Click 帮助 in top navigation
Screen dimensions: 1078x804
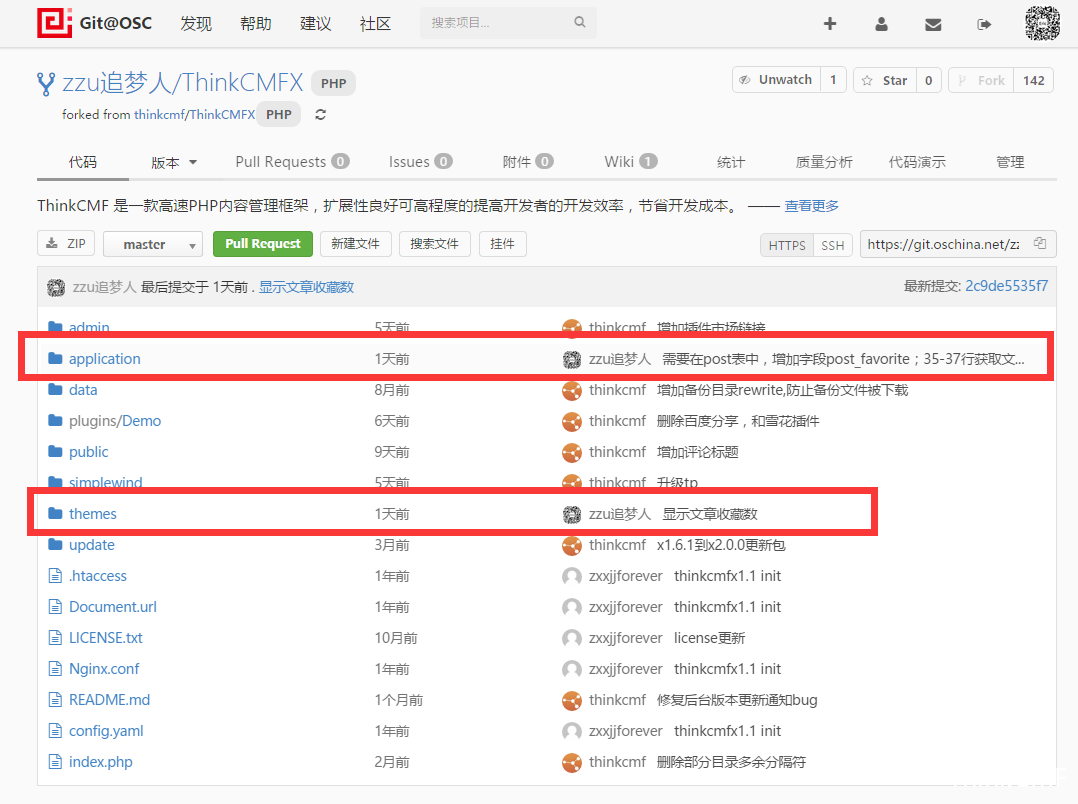256,23
